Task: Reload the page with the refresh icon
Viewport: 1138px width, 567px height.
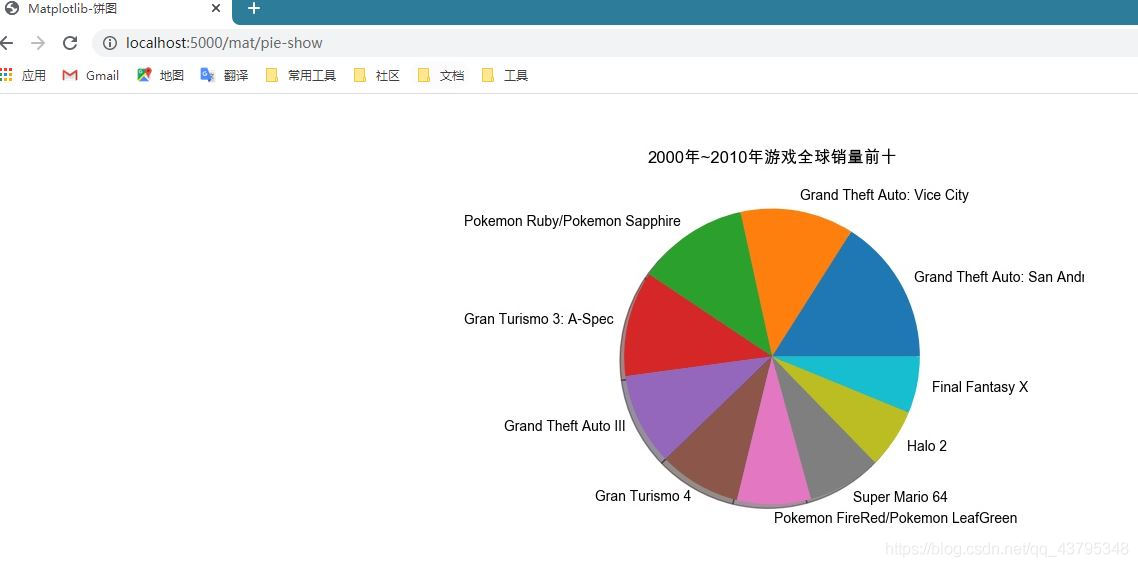Action: point(70,43)
